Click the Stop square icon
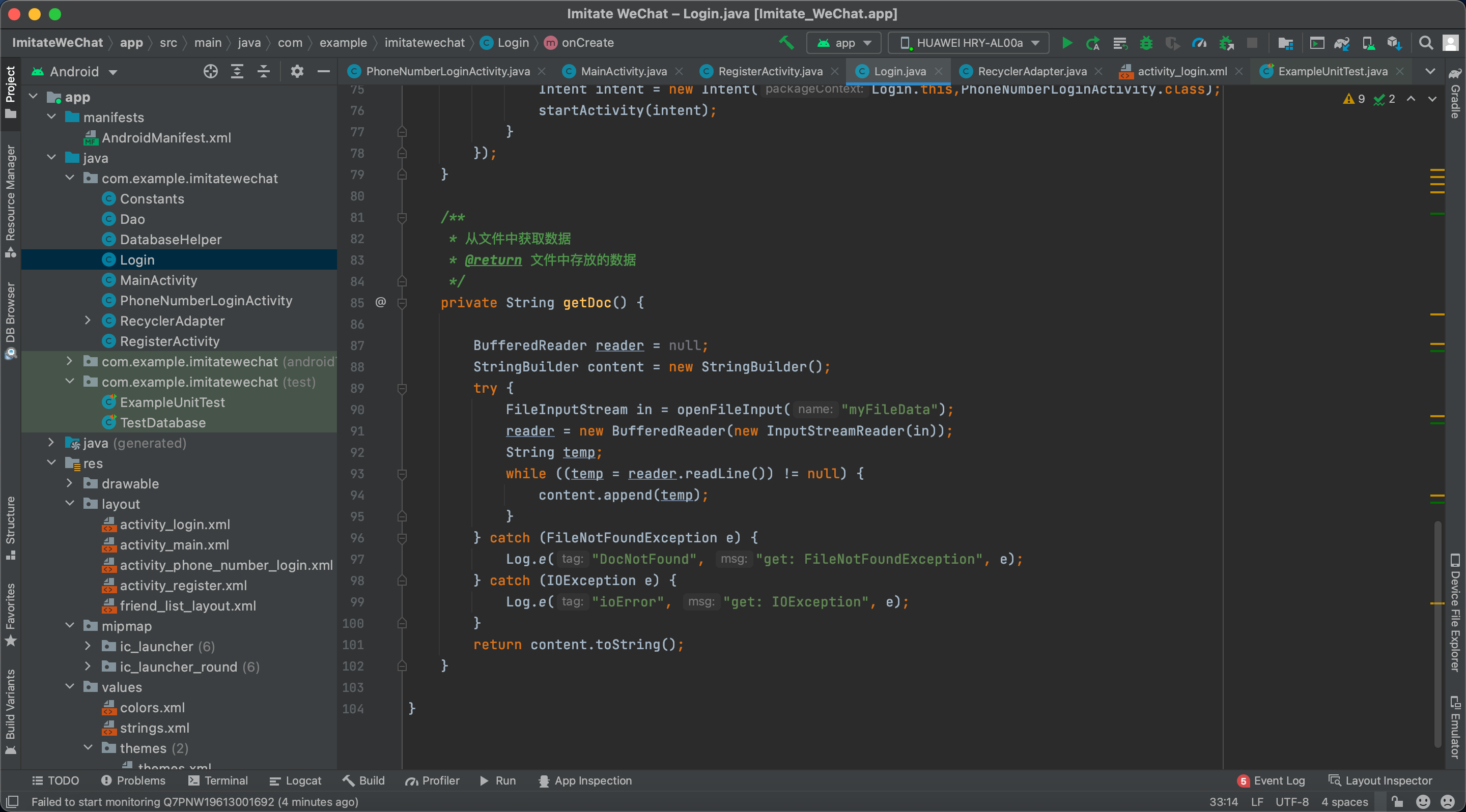Viewport: 1466px width, 812px height. [x=1252, y=43]
